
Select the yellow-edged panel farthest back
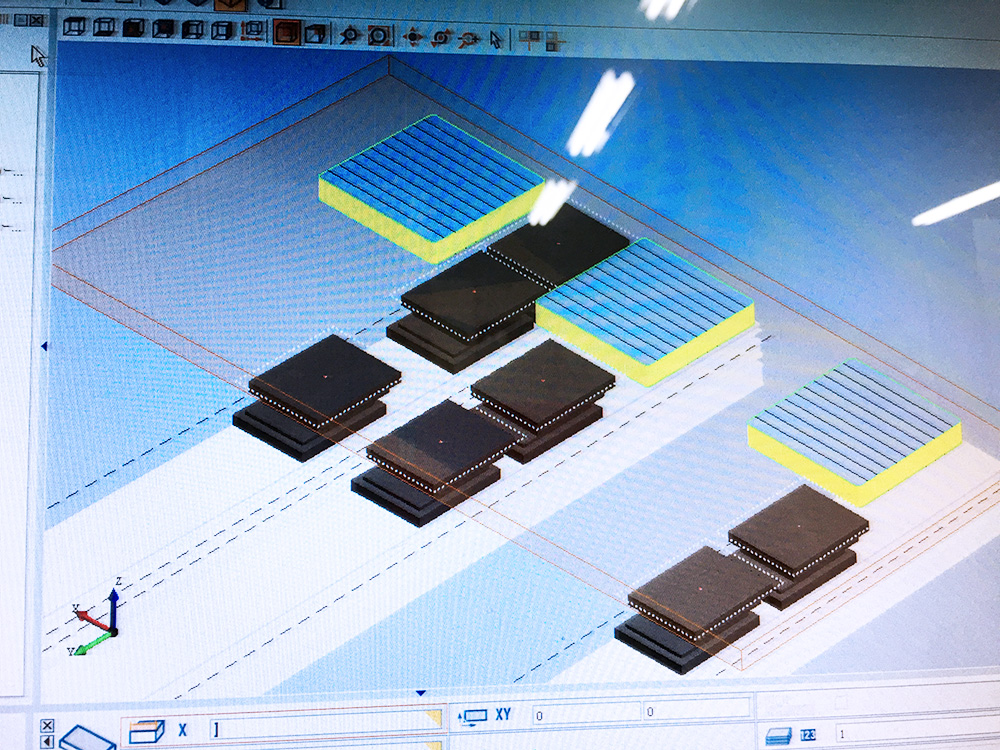[x=431, y=188]
